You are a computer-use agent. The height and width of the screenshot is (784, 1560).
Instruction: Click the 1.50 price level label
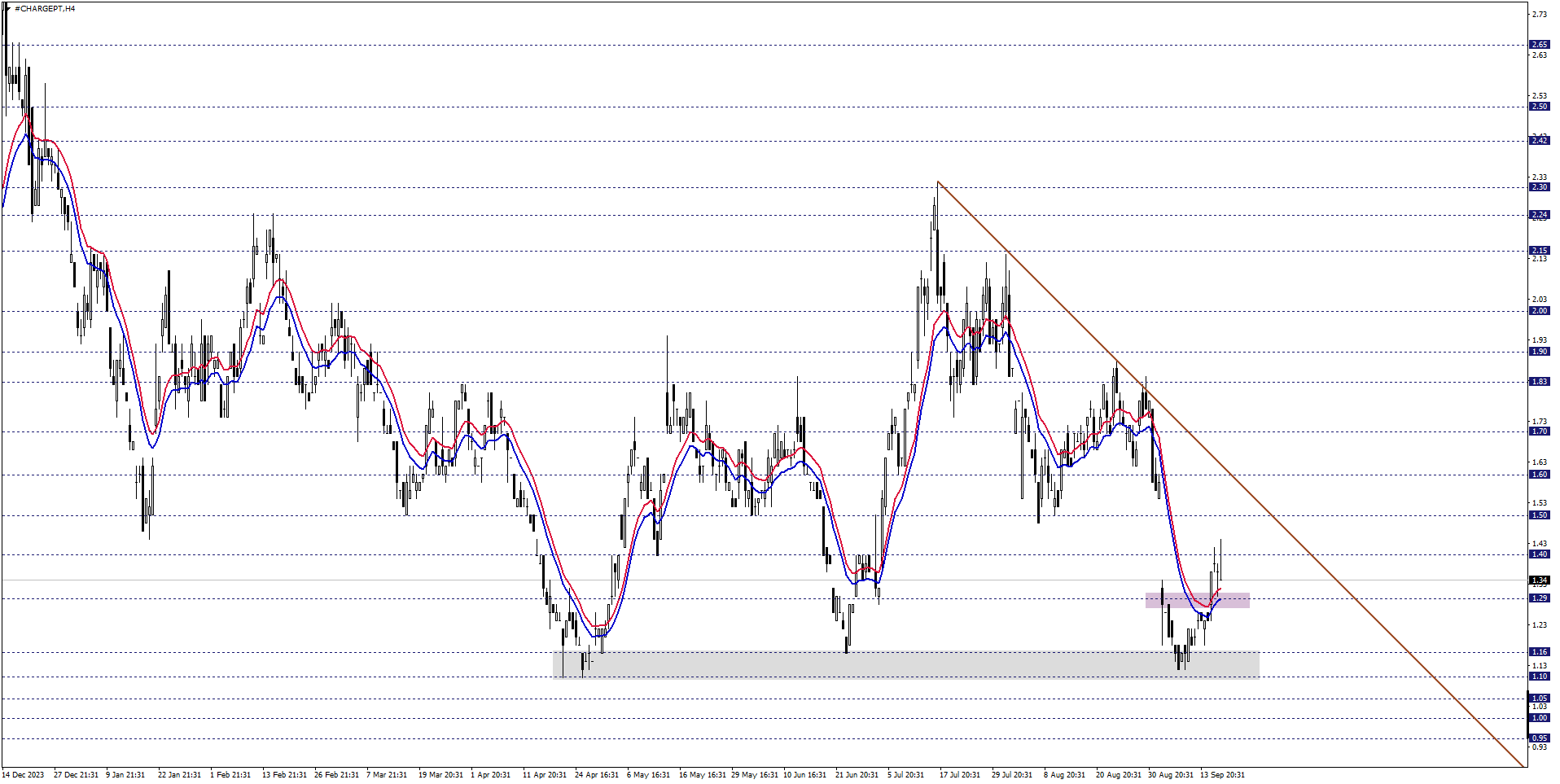click(1540, 515)
